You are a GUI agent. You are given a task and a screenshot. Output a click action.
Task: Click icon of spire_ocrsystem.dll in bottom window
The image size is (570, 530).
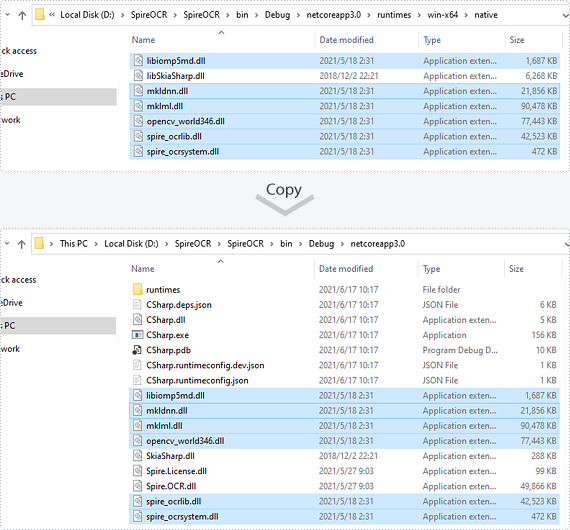coord(137,517)
